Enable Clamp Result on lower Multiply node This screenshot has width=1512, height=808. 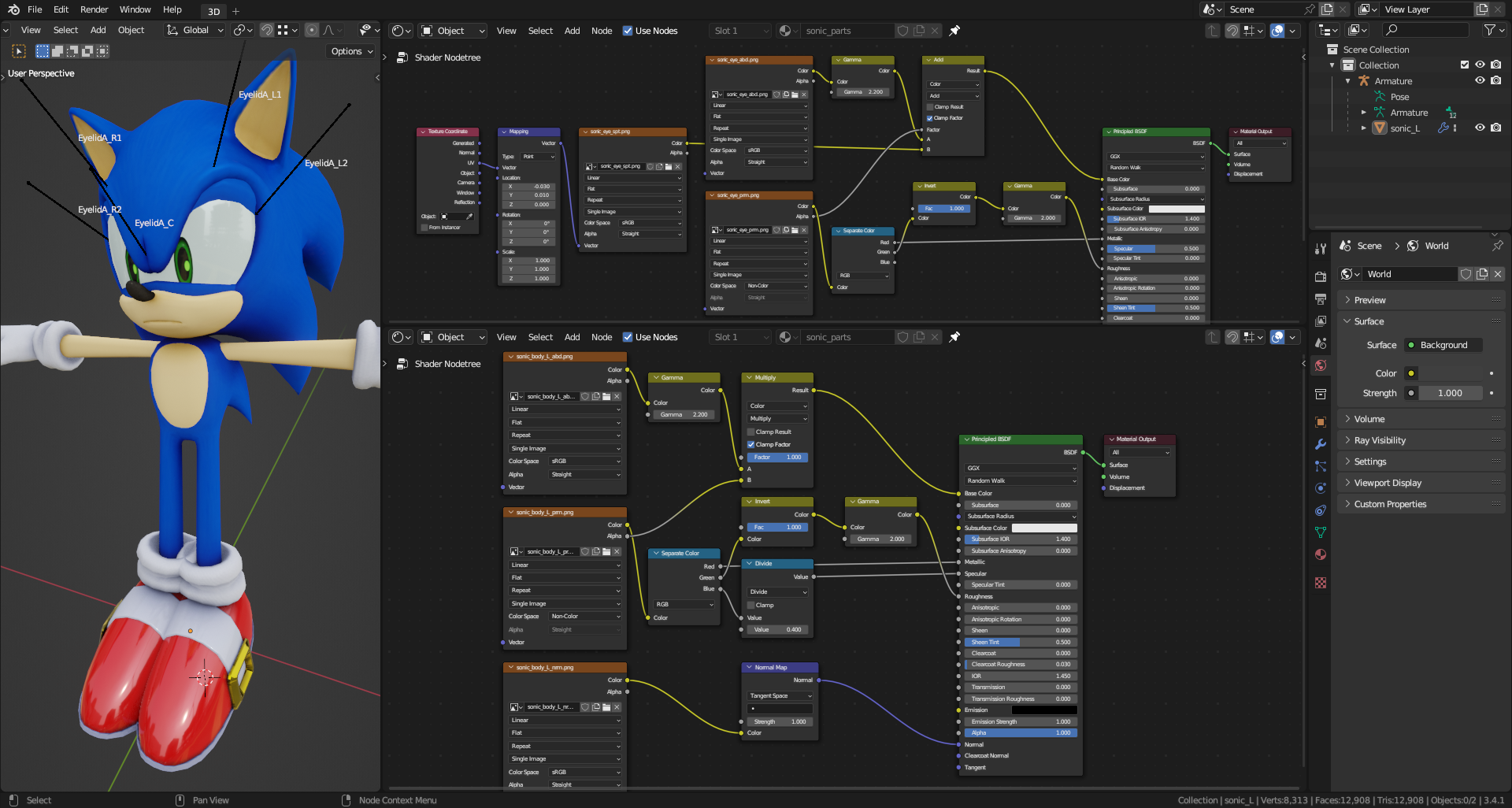(x=750, y=432)
